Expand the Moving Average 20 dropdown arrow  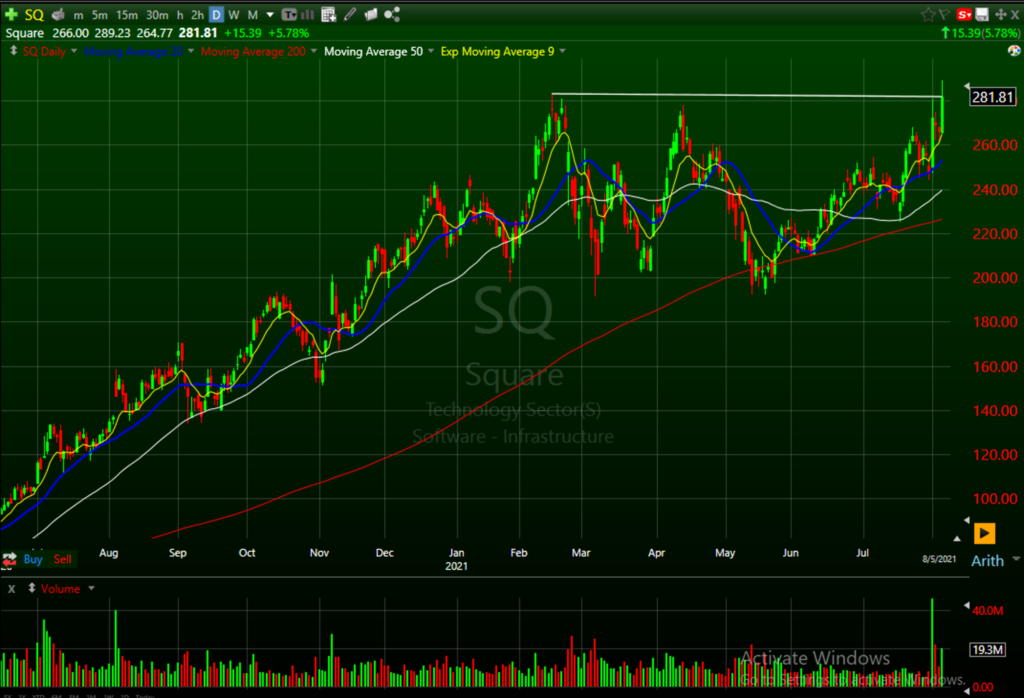tap(191, 51)
